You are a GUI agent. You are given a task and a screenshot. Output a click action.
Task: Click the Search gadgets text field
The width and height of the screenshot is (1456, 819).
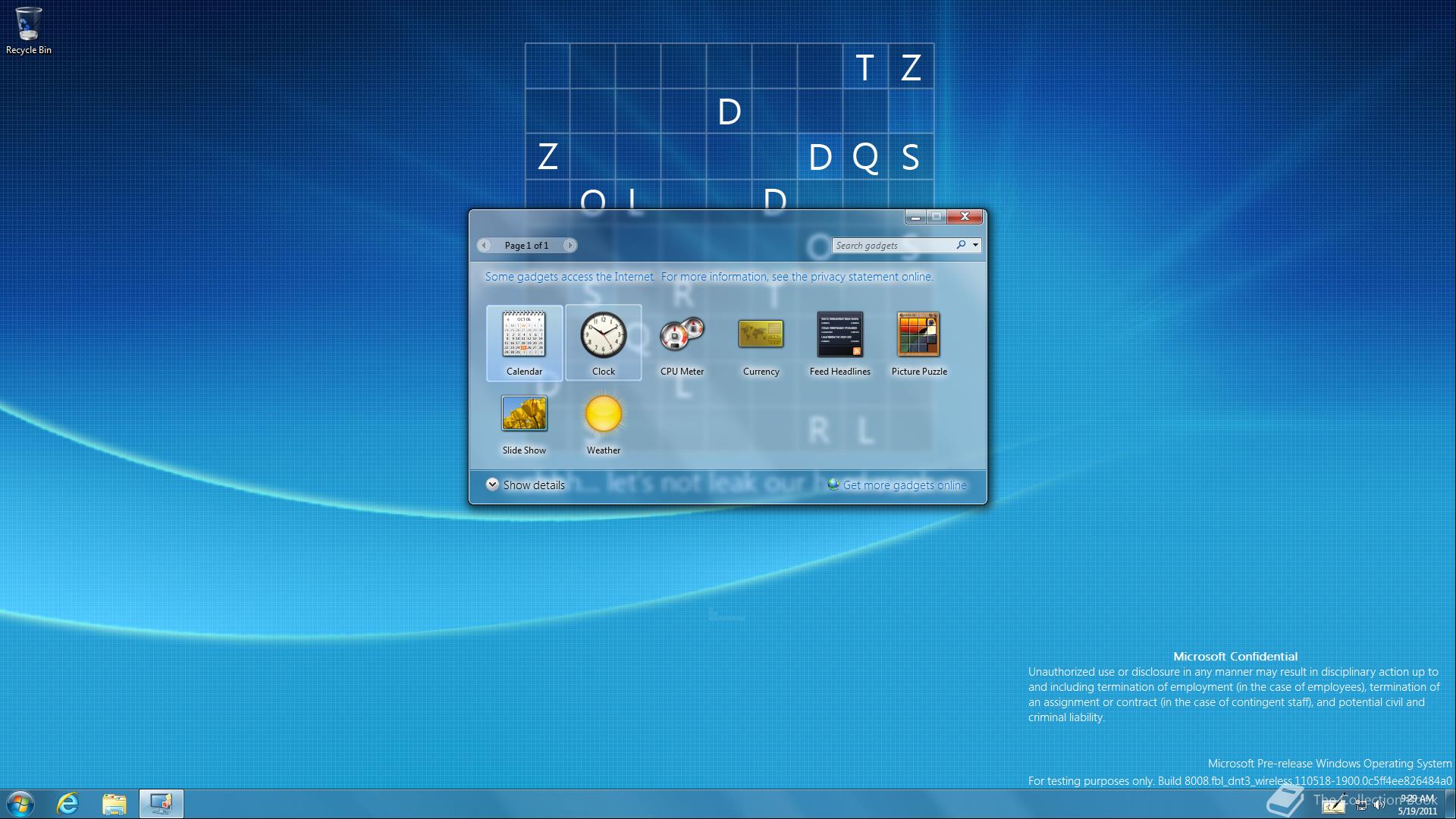click(891, 246)
